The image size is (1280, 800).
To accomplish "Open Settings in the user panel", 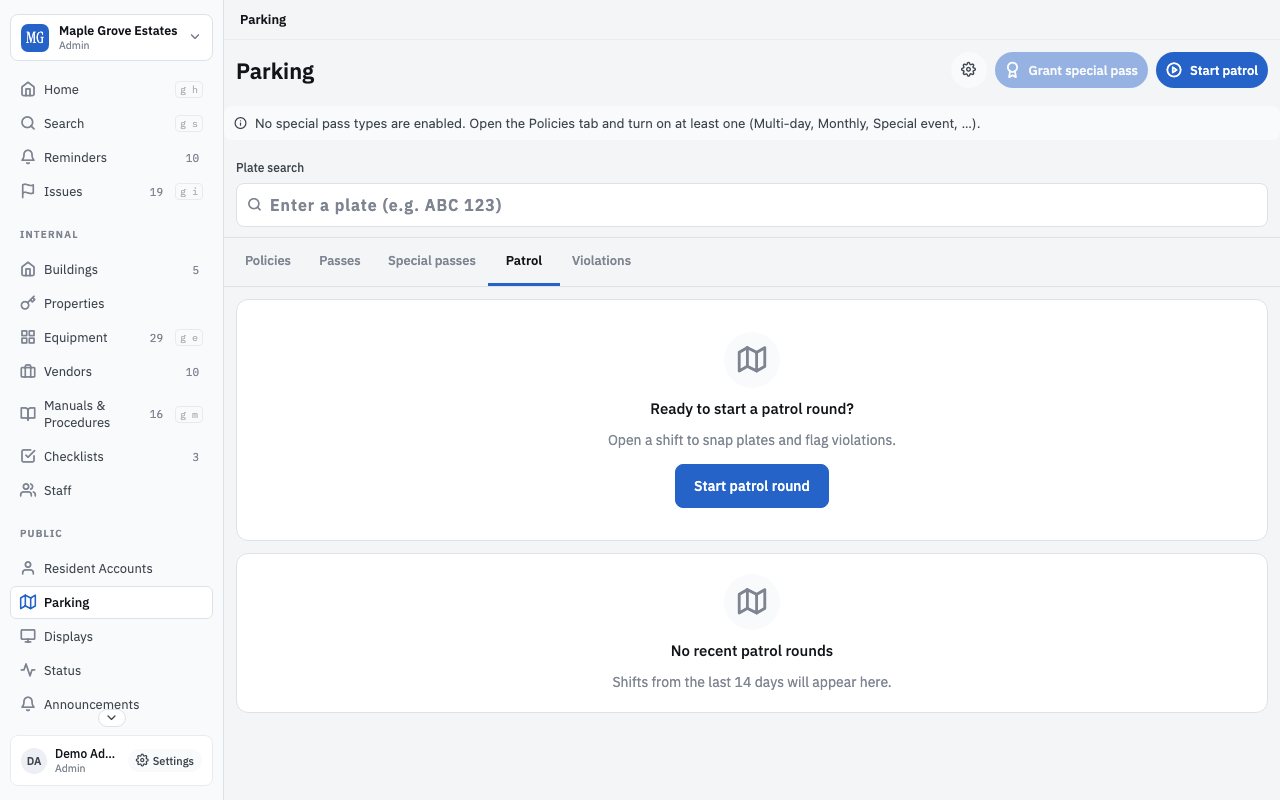I will pos(165,761).
